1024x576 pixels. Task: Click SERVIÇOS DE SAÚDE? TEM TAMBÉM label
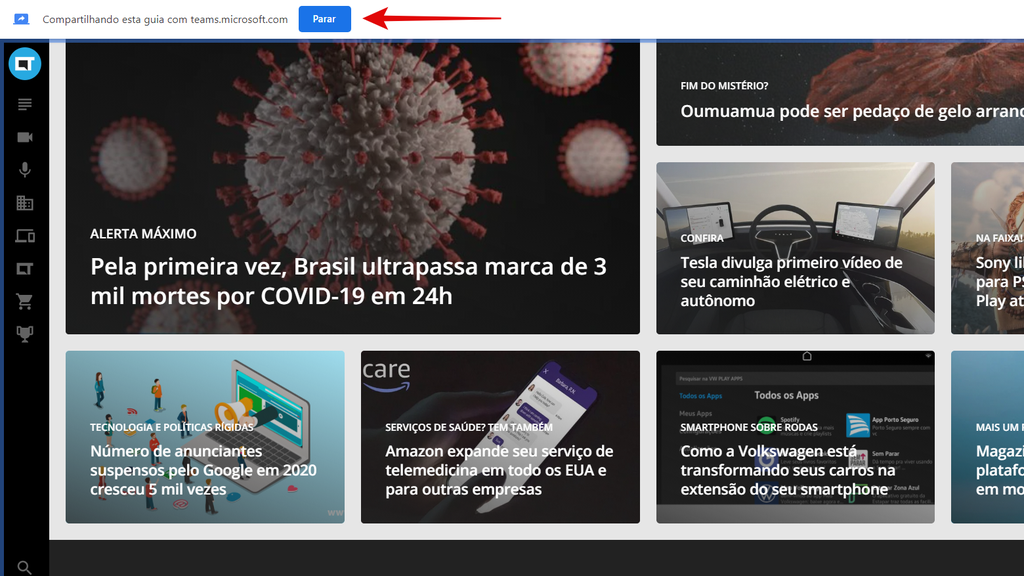tap(469, 427)
